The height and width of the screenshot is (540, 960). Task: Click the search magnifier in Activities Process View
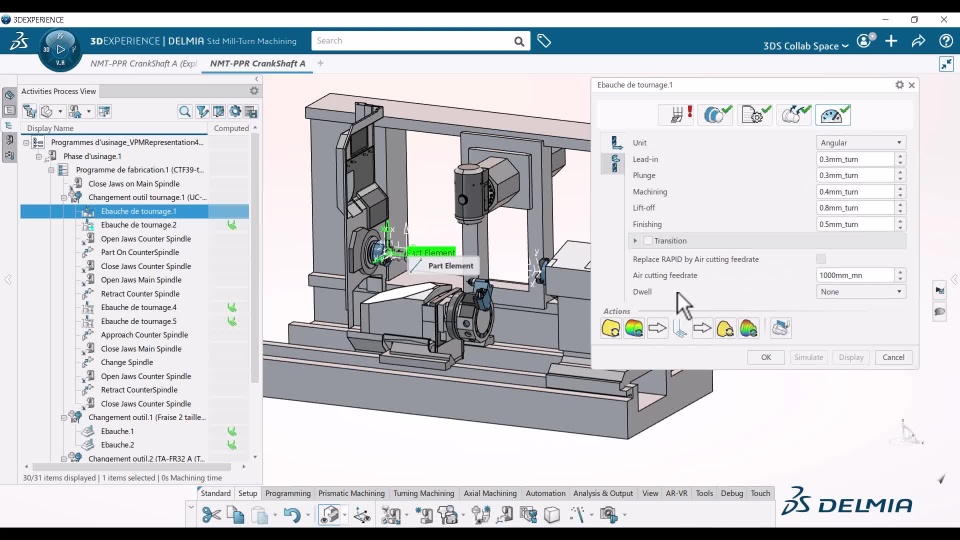pos(184,111)
